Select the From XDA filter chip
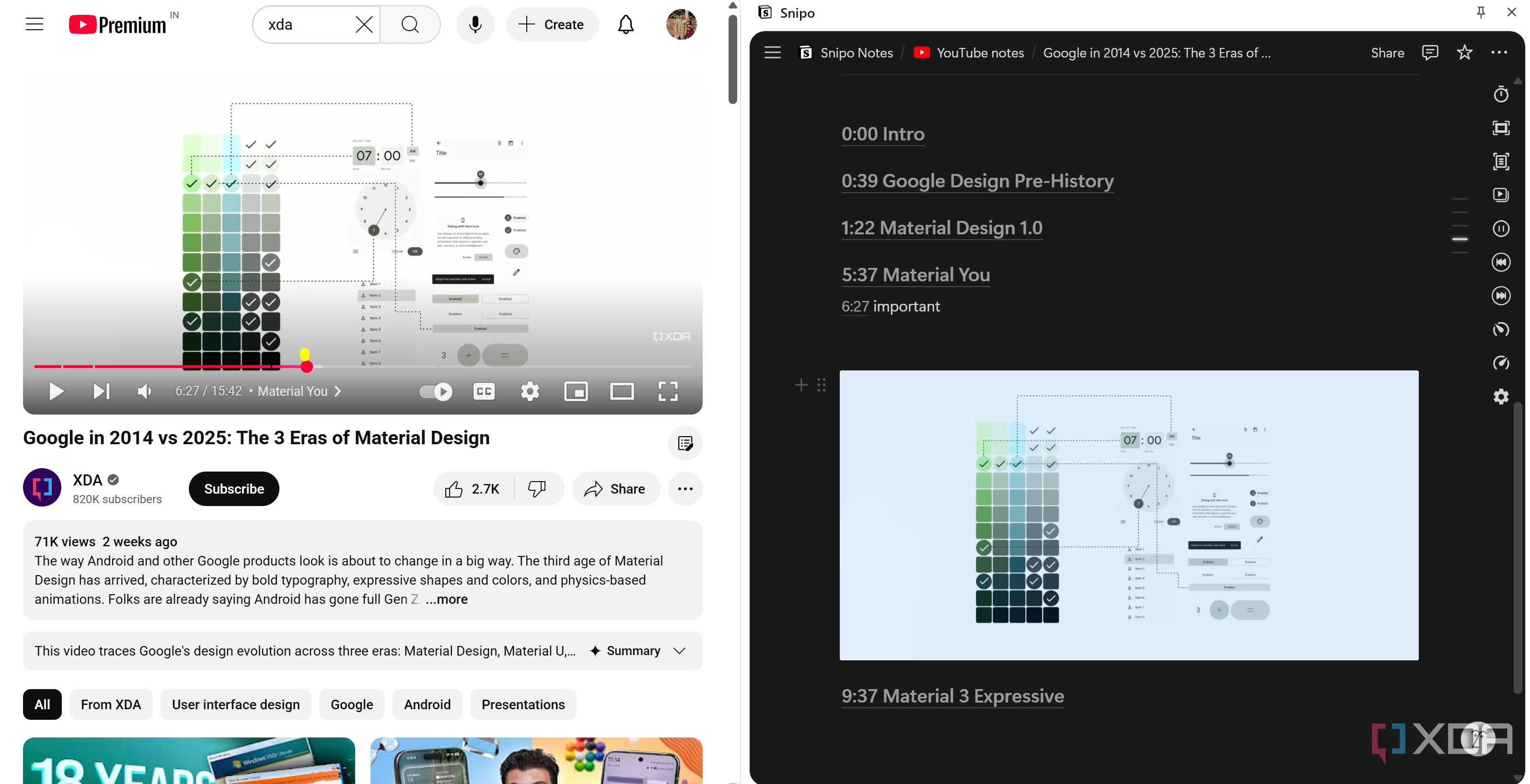Image resolution: width=1530 pixels, height=784 pixels. coord(111,704)
